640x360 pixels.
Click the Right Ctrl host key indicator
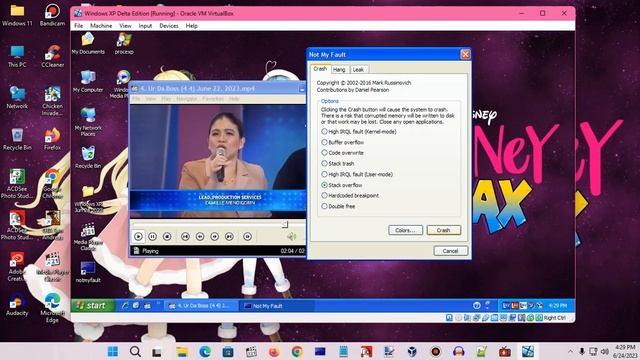point(554,318)
